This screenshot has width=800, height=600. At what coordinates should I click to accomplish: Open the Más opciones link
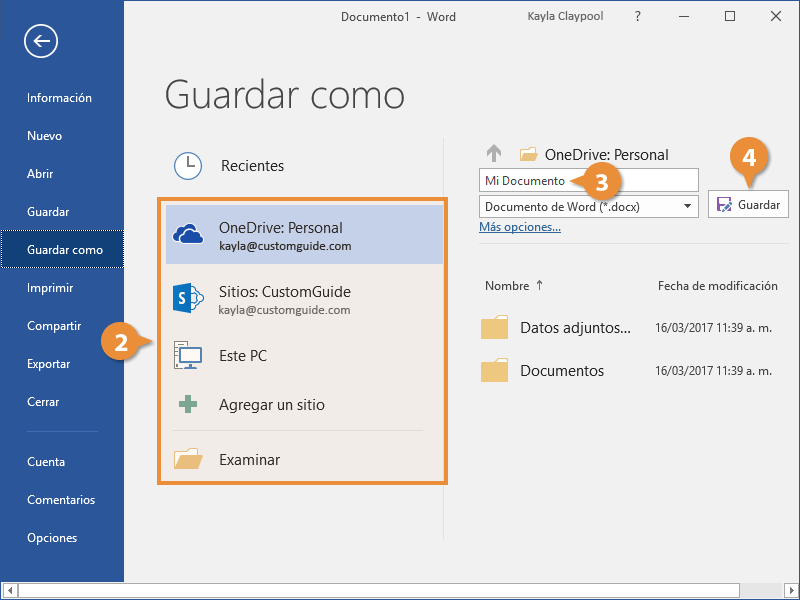coord(520,226)
